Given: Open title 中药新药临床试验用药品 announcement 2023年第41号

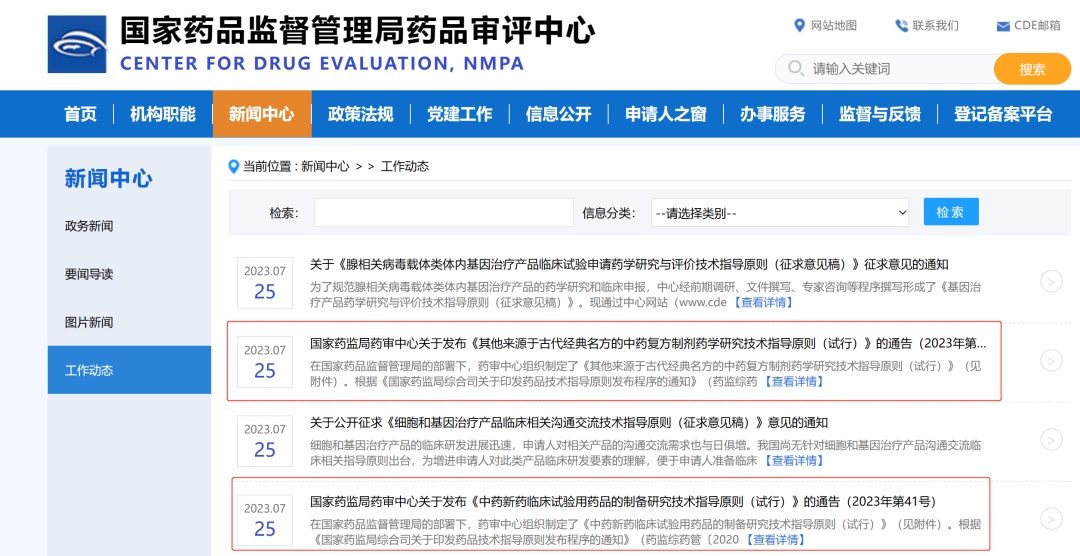Looking at the screenshot, I should tap(623, 502).
